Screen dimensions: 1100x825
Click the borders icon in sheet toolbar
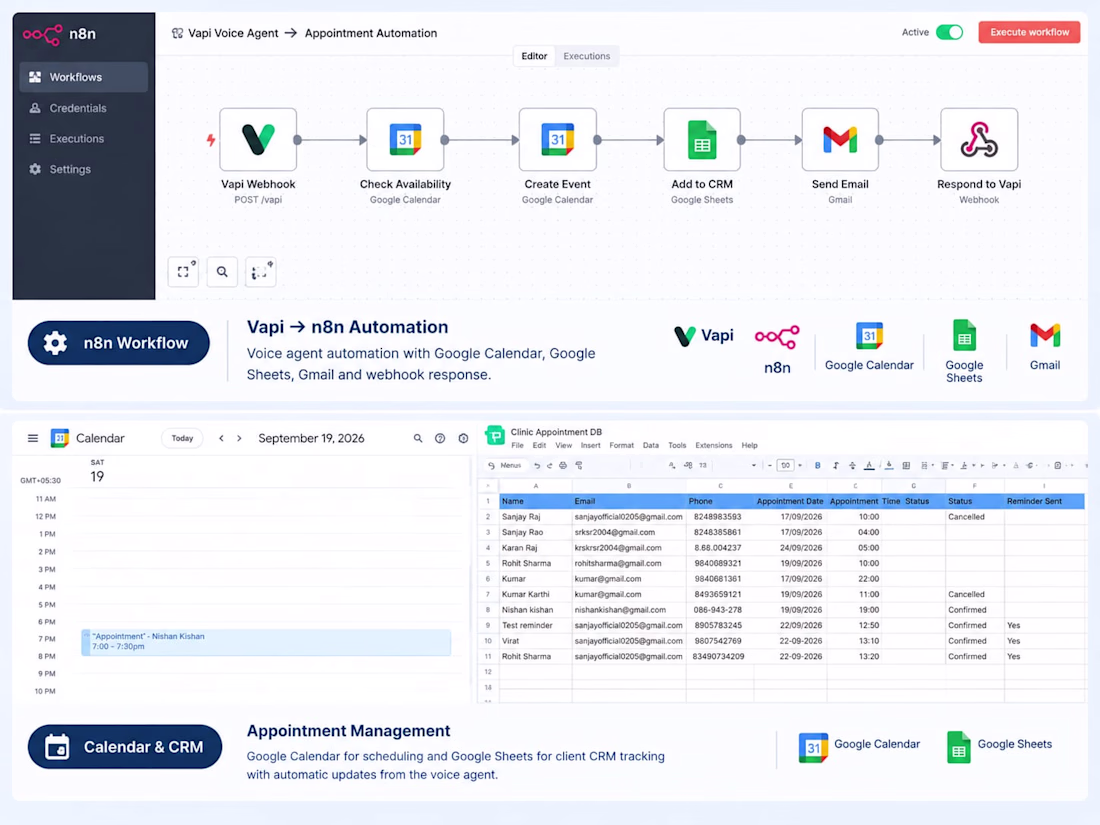click(906, 466)
